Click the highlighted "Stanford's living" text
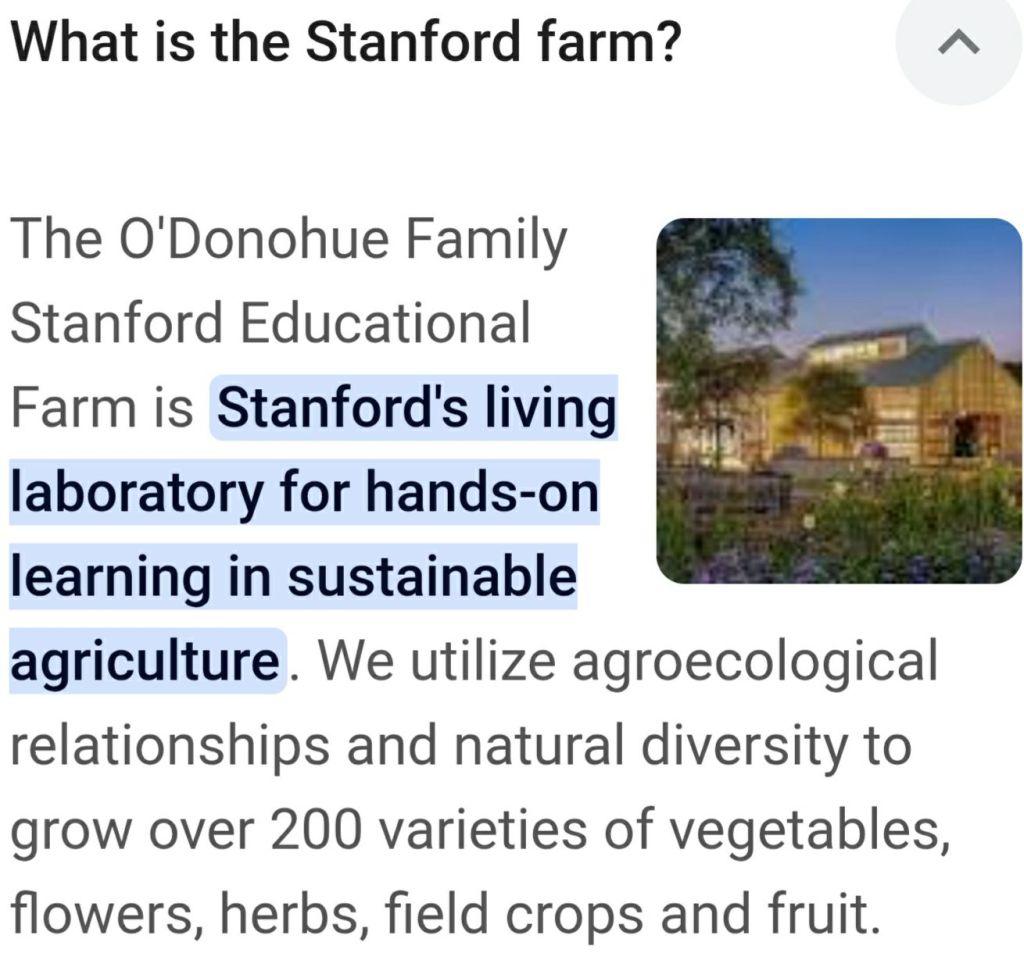Viewport: 1024px width, 978px height. point(414,408)
